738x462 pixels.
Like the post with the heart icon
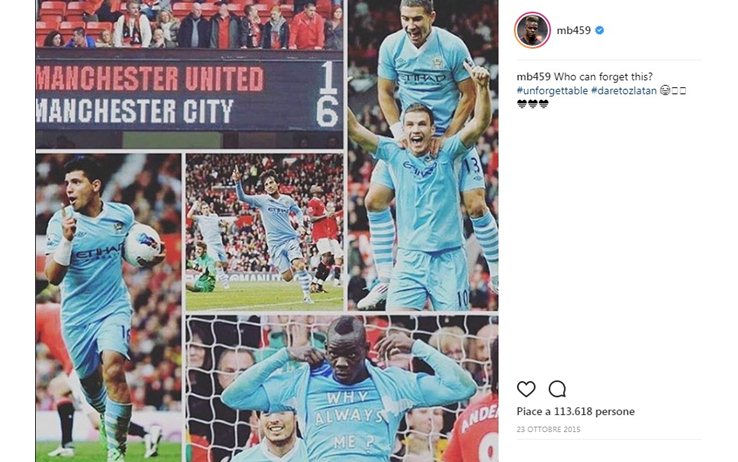(526, 389)
